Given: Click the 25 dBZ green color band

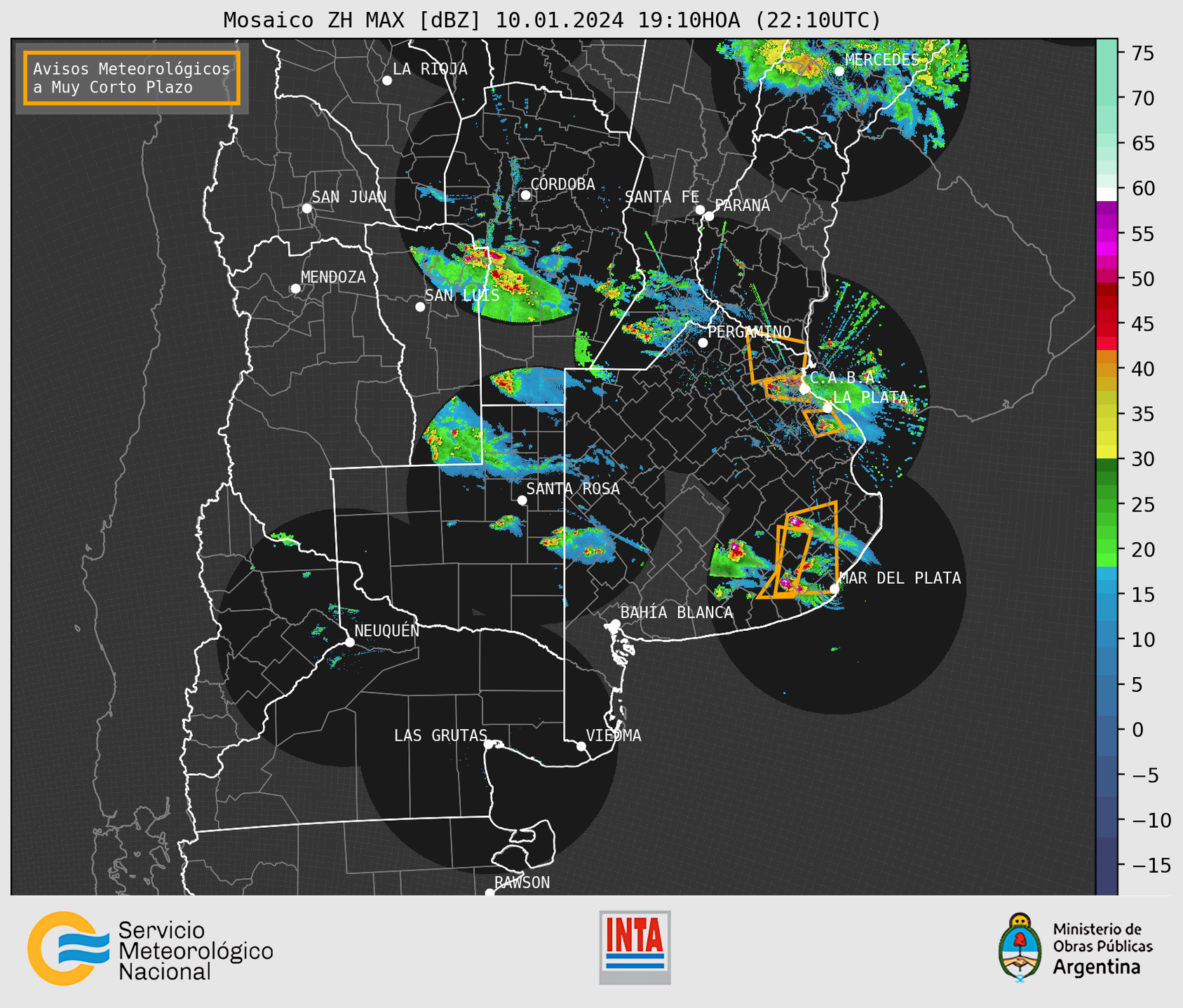Looking at the screenshot, I should tap(1107, 505).
